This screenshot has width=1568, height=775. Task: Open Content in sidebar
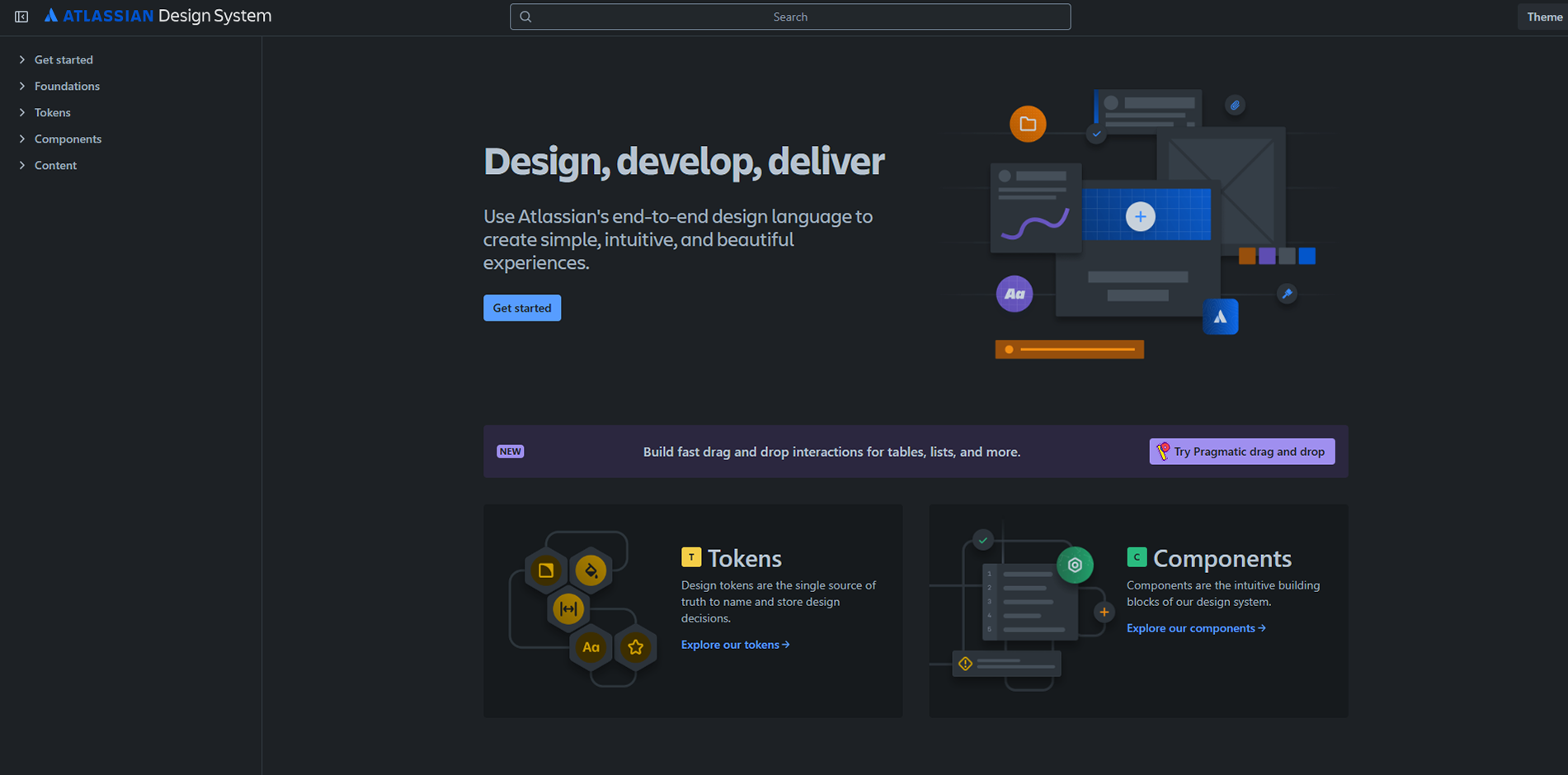click(x=55, y=165)
